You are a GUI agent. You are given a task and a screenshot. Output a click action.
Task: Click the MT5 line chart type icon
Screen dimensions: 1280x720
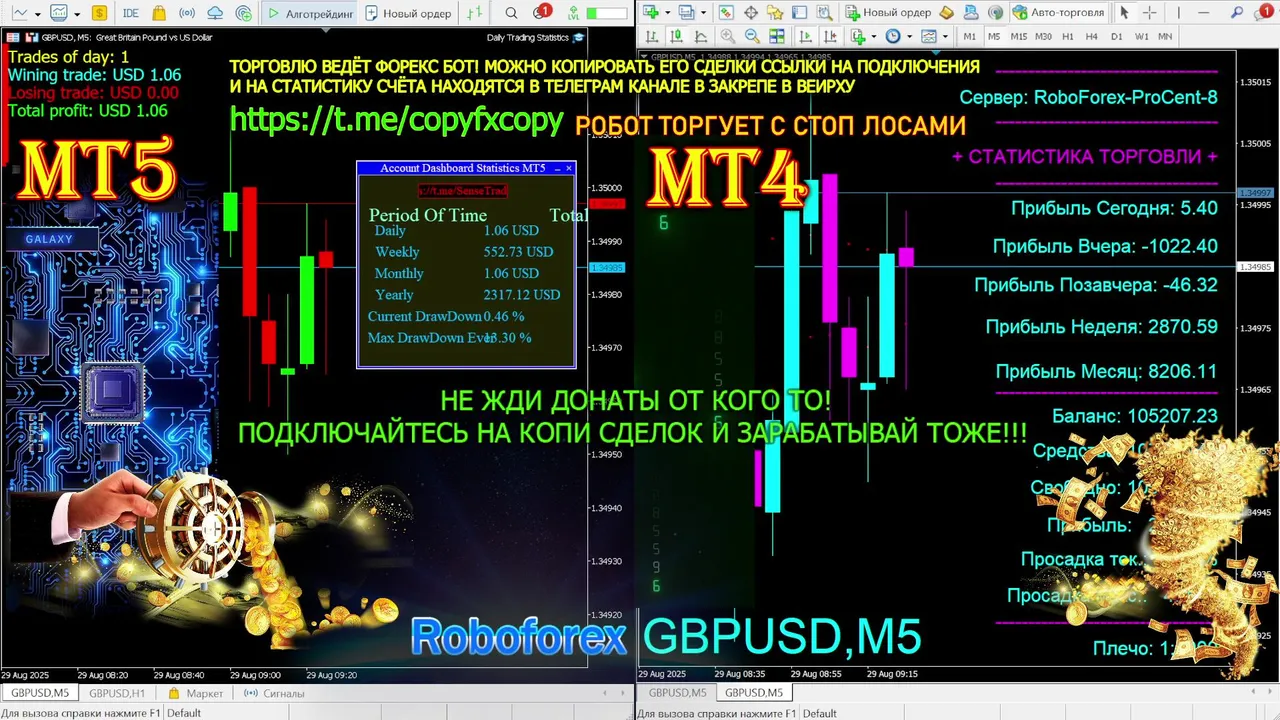coord(20,13)
